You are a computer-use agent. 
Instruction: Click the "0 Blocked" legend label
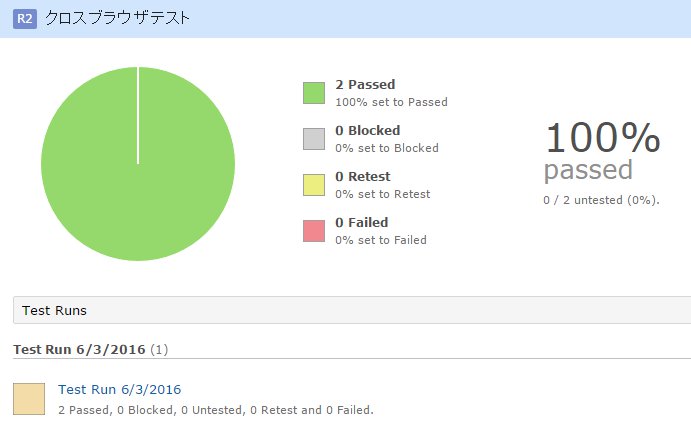(367, 130)
